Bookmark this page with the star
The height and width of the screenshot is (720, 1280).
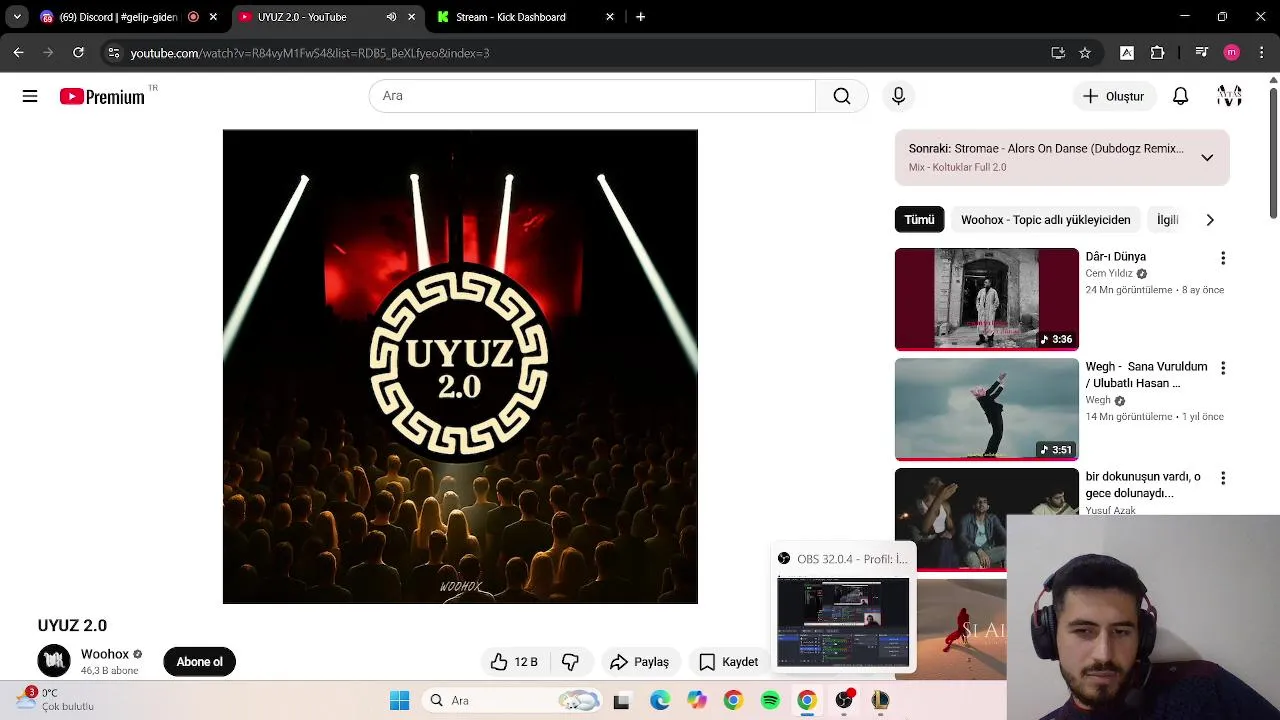click(1085, 53)
